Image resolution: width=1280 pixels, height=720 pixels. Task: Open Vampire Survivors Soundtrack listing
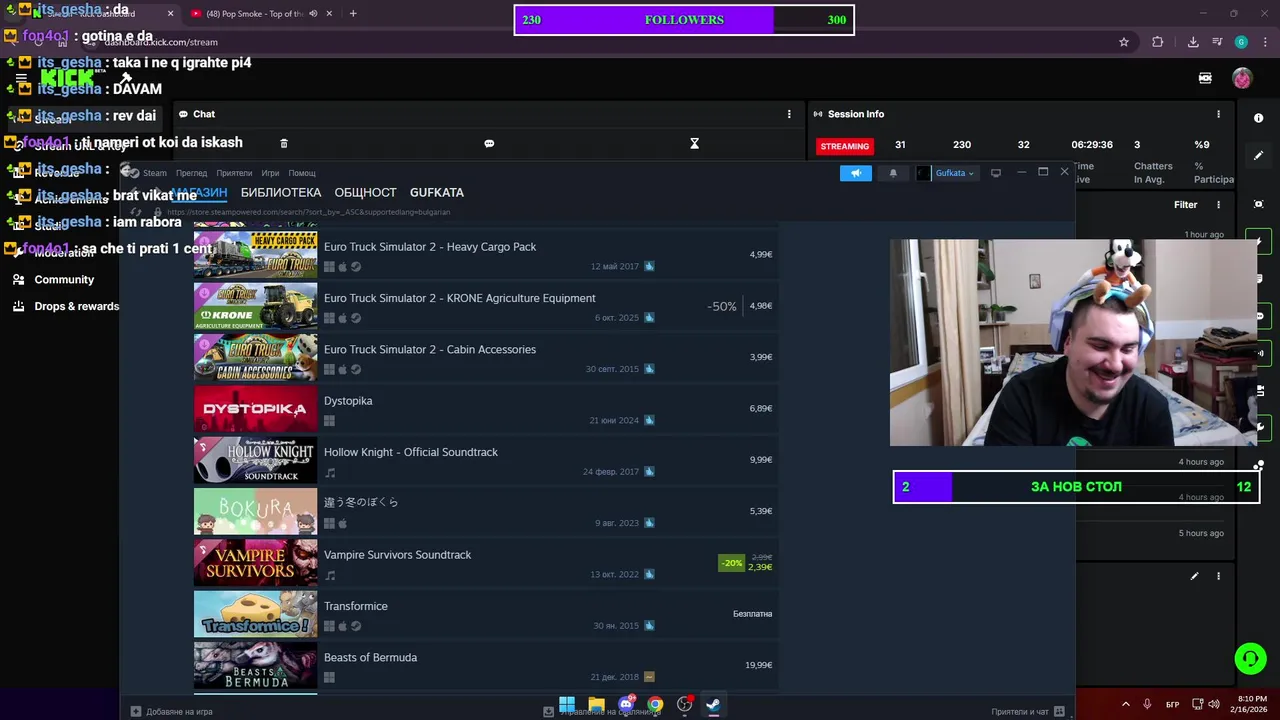(485, 563)
